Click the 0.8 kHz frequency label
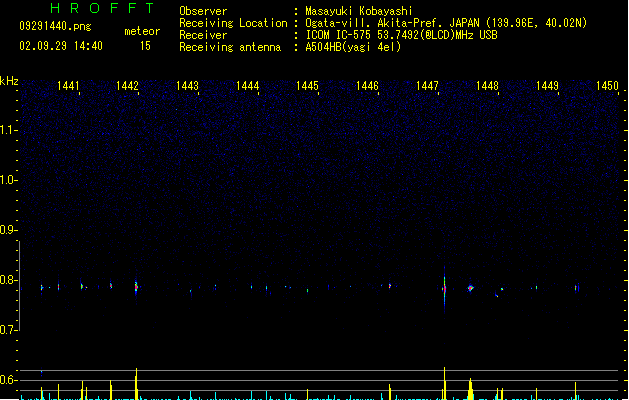 8,280
